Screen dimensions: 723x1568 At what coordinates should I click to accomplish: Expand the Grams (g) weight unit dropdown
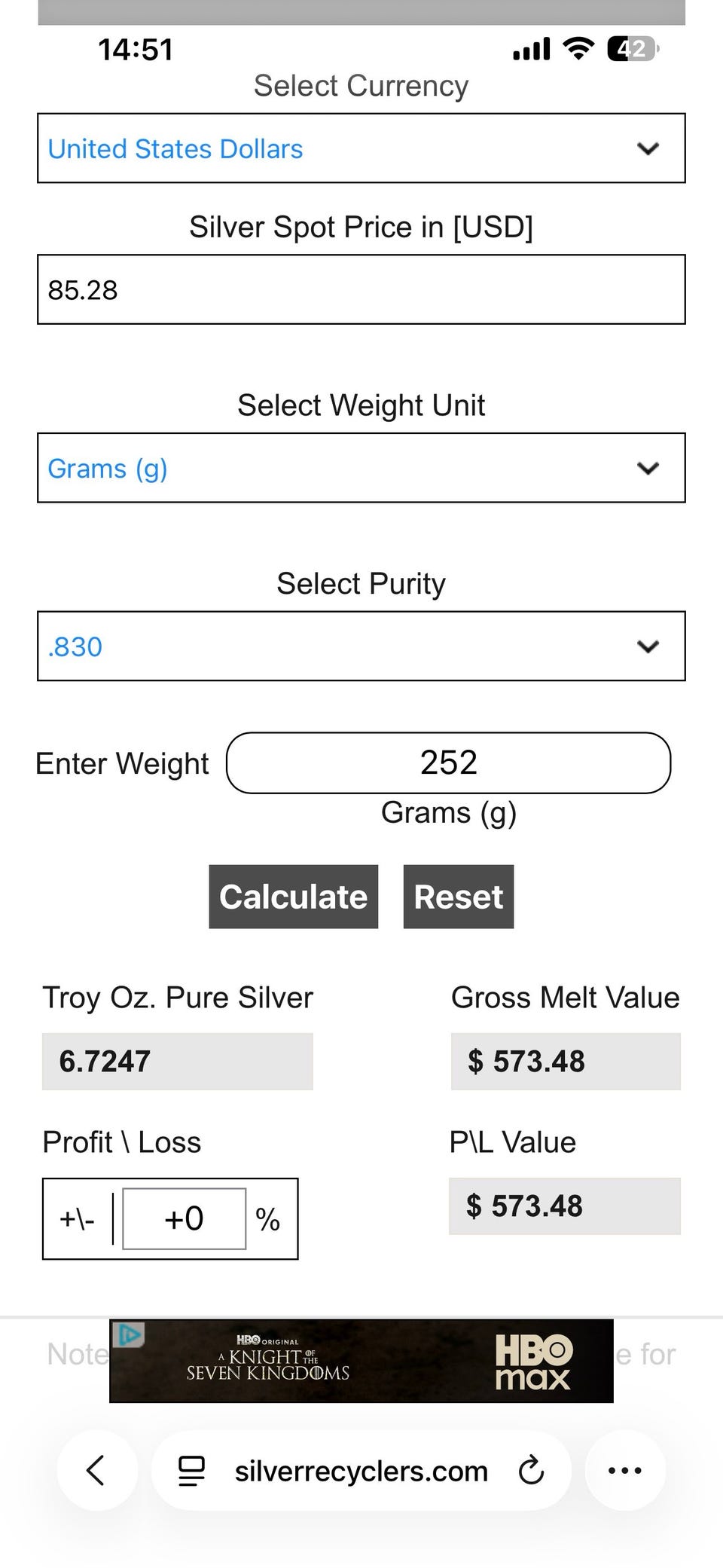click(361, 468)
